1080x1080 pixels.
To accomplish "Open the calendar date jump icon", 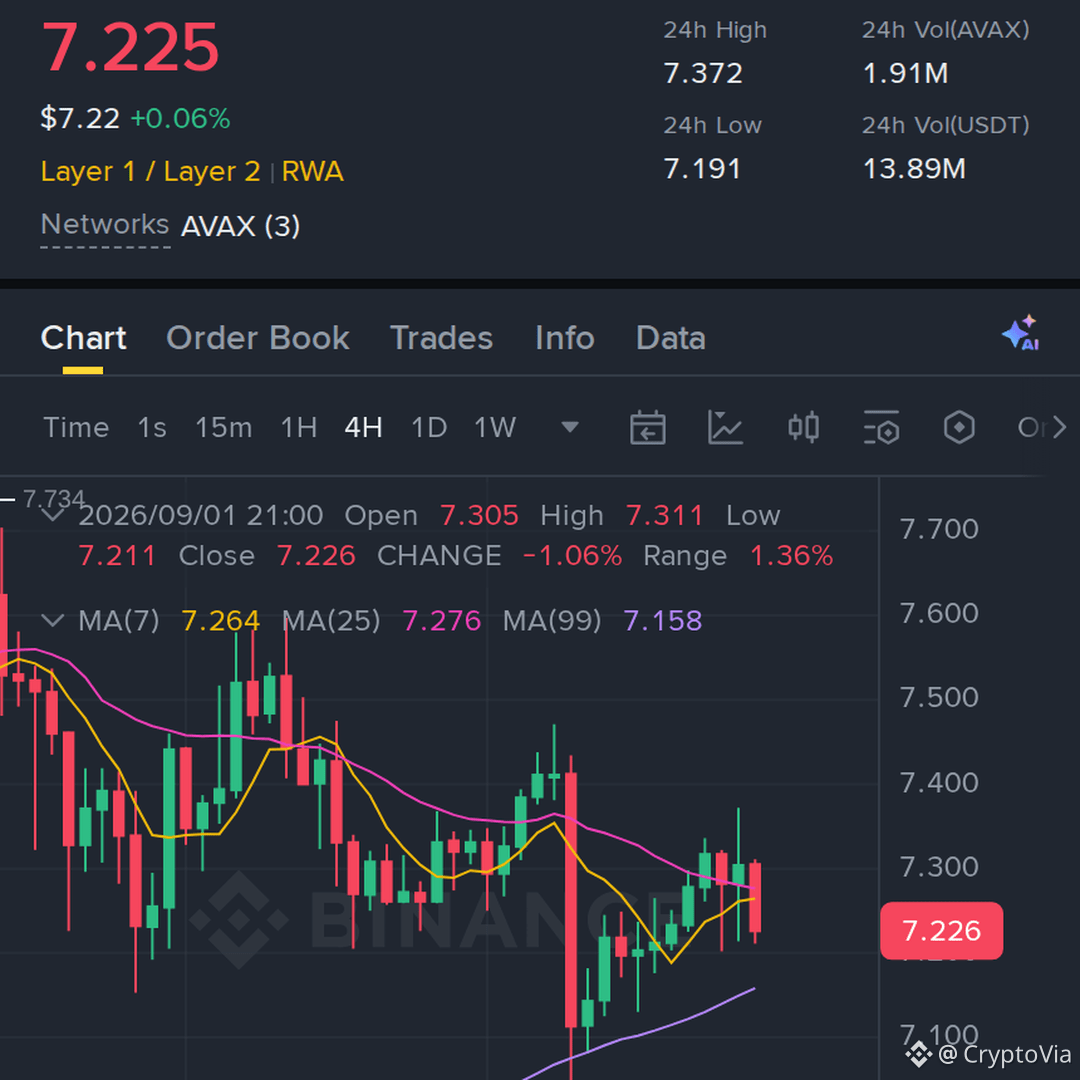I will (x=647, y=428).
